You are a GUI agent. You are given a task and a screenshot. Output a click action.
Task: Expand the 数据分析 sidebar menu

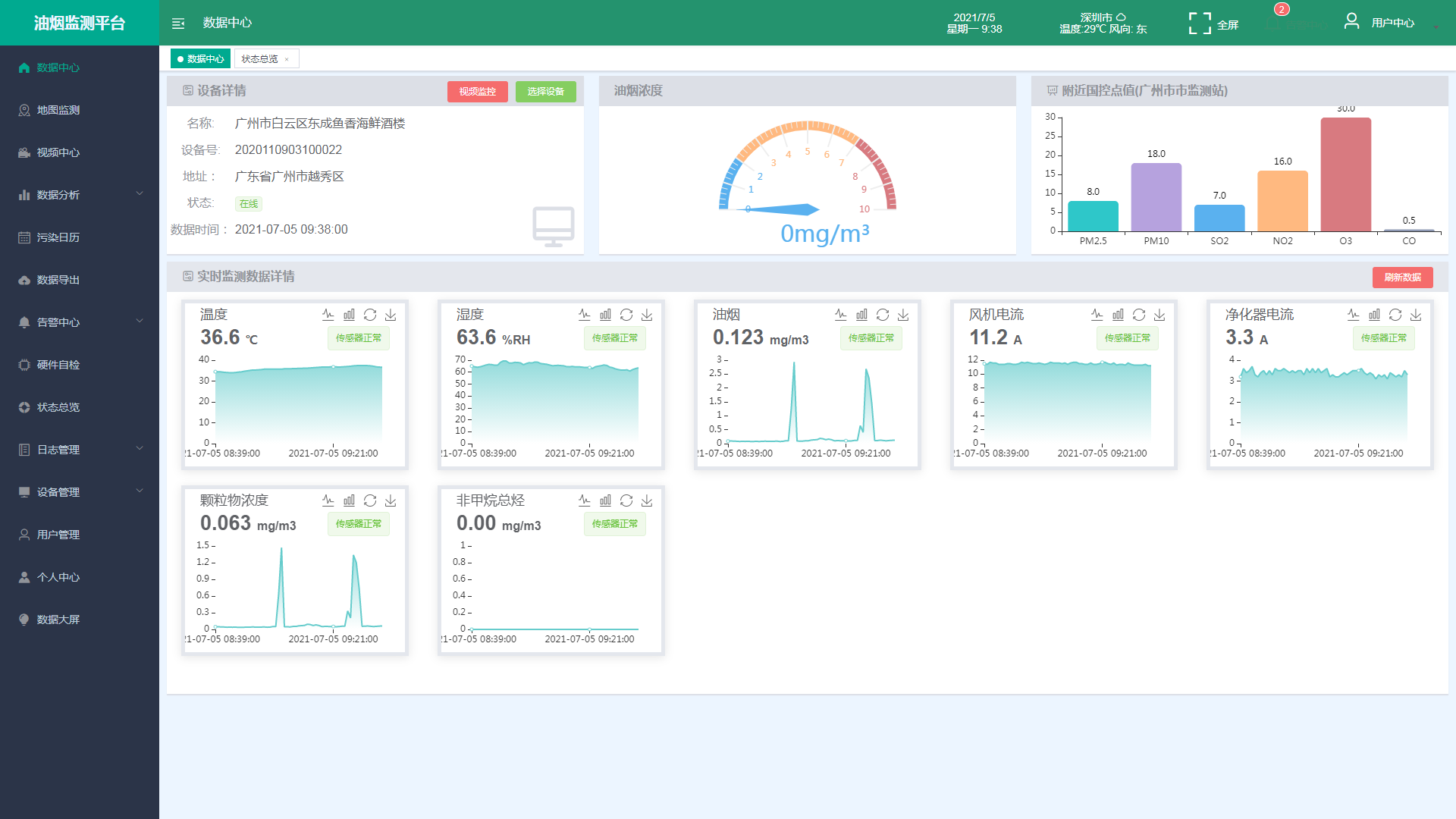140,194
